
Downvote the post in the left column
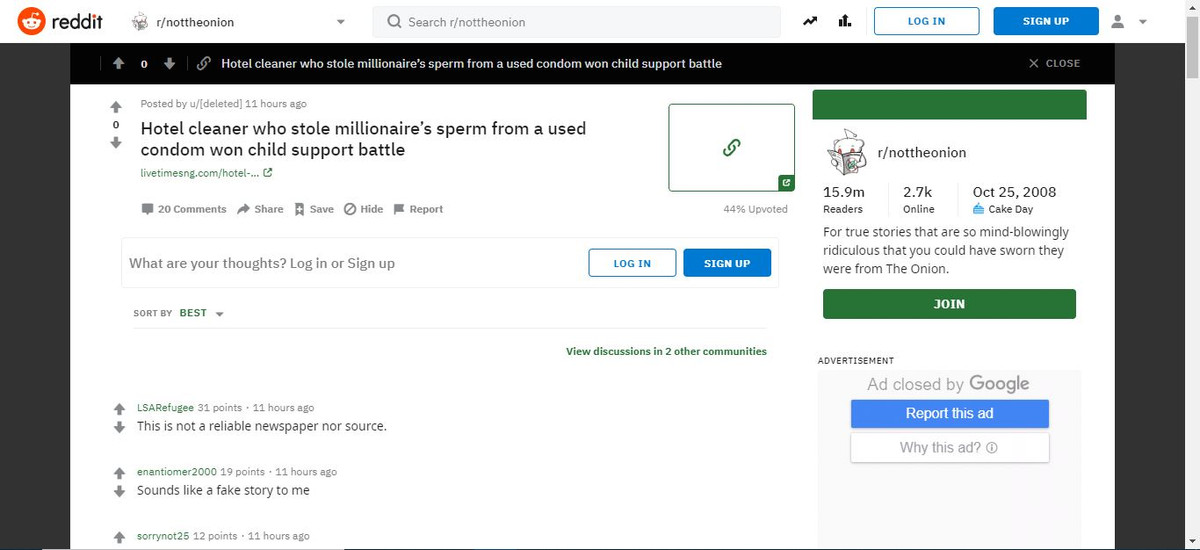(x=116, y=142)
